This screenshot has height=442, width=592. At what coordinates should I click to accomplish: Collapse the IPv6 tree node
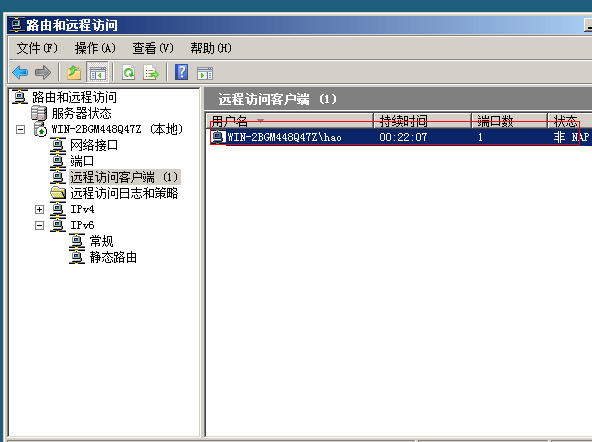[39, 225]
